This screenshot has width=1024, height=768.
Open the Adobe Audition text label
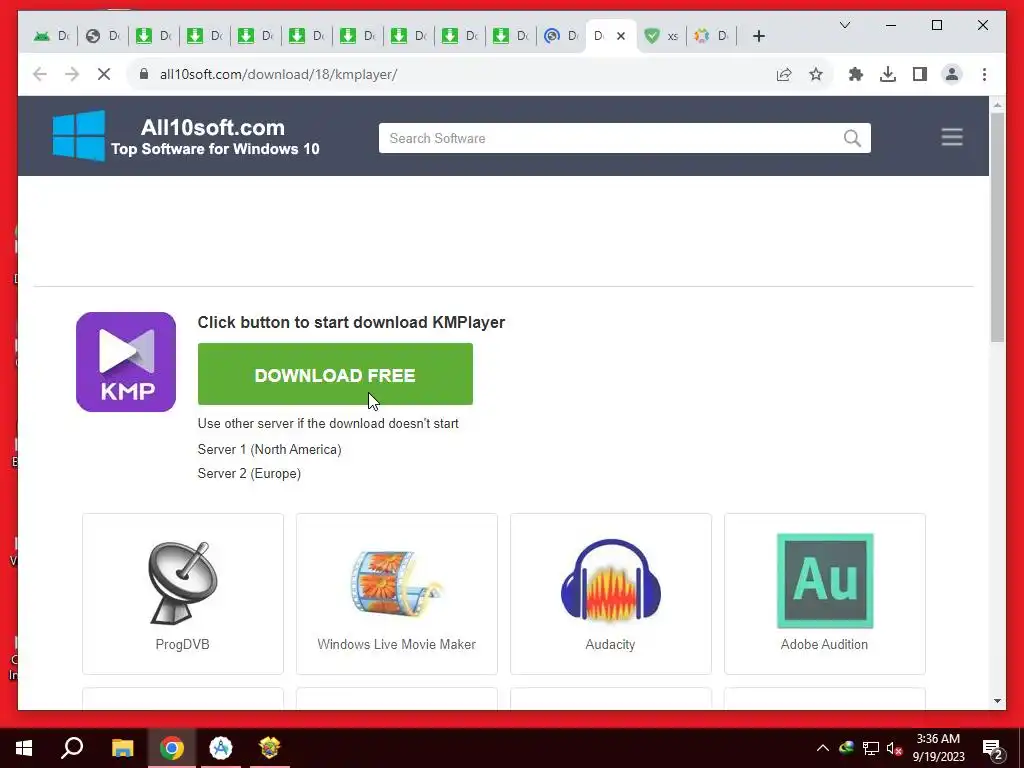click(x=824, y=644)
